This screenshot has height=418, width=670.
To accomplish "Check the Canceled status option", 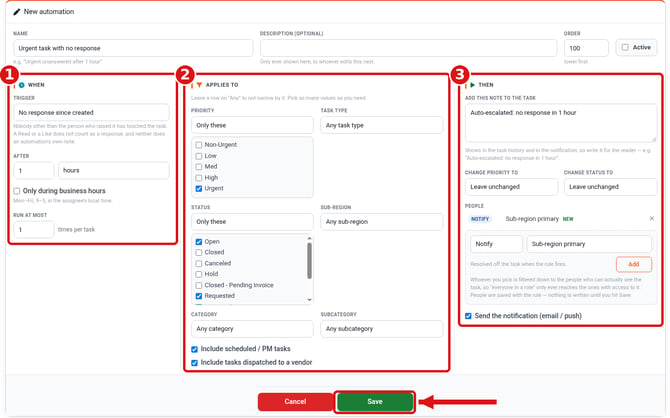I will [199, 264].
